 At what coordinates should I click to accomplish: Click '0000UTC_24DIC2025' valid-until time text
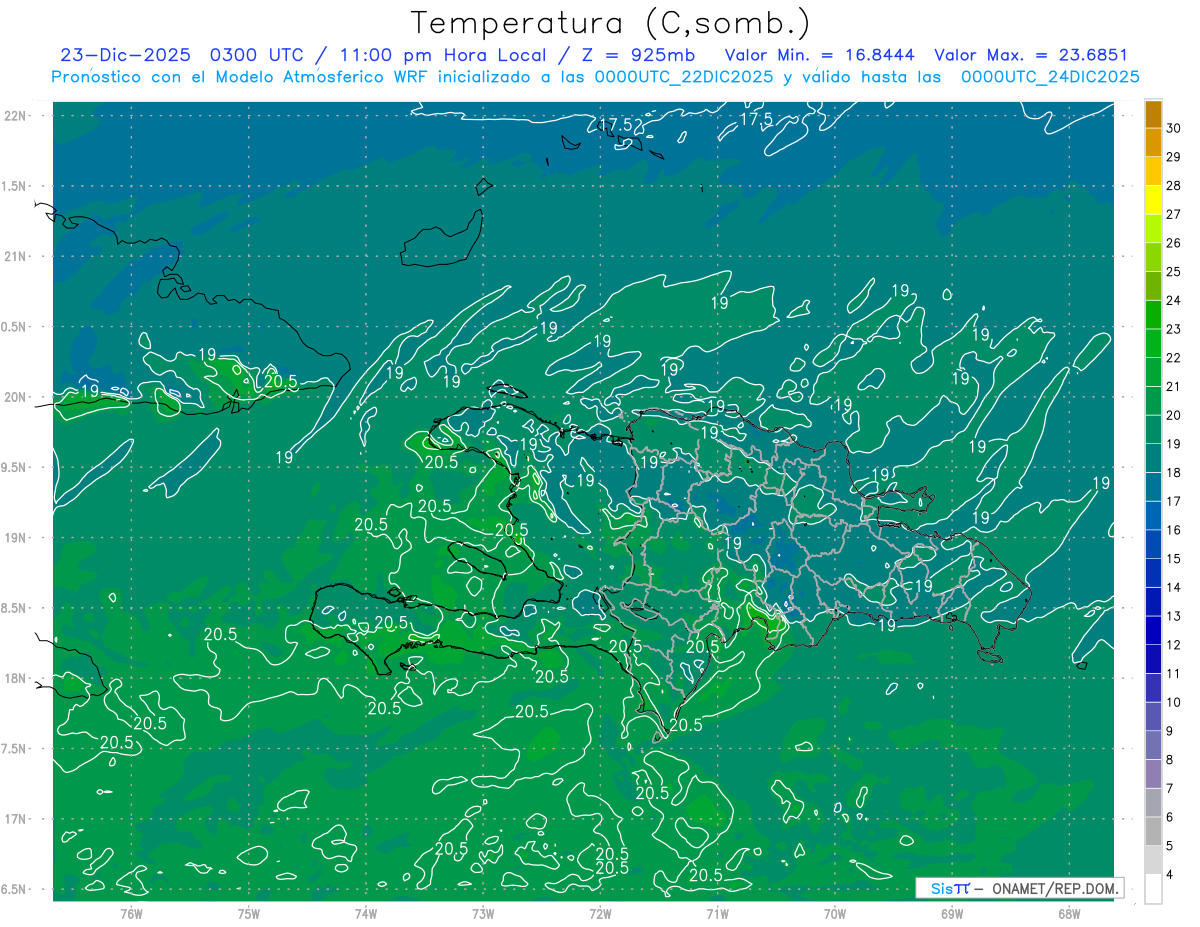1050,77
